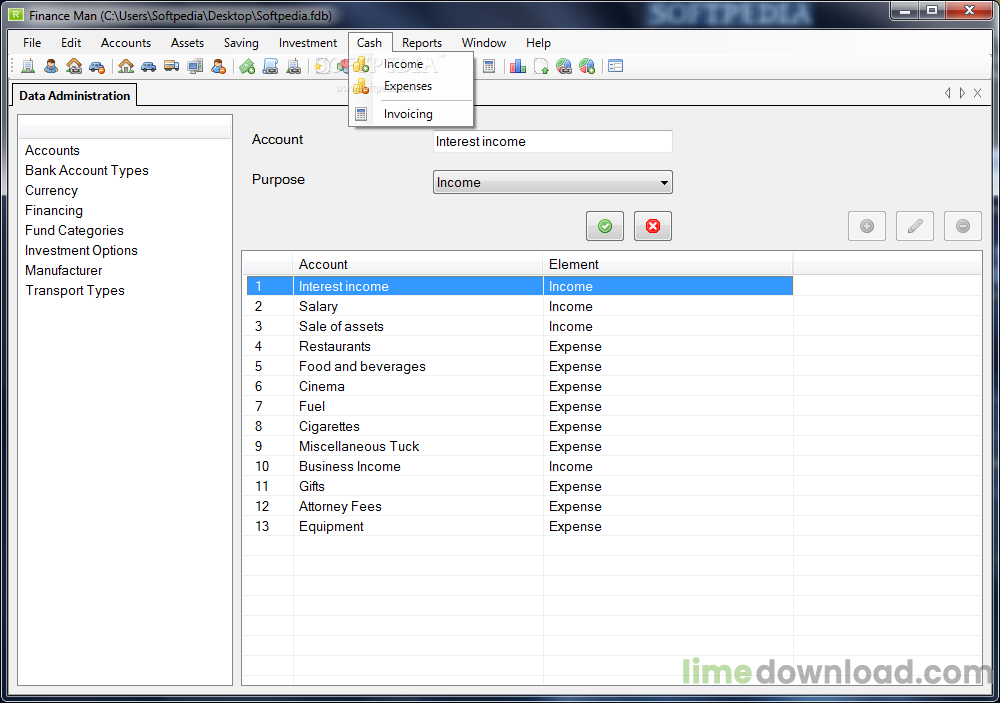Screen dimensions: 1000x703
Task: Select the Data Administration tab
Action: pos(75,96)
